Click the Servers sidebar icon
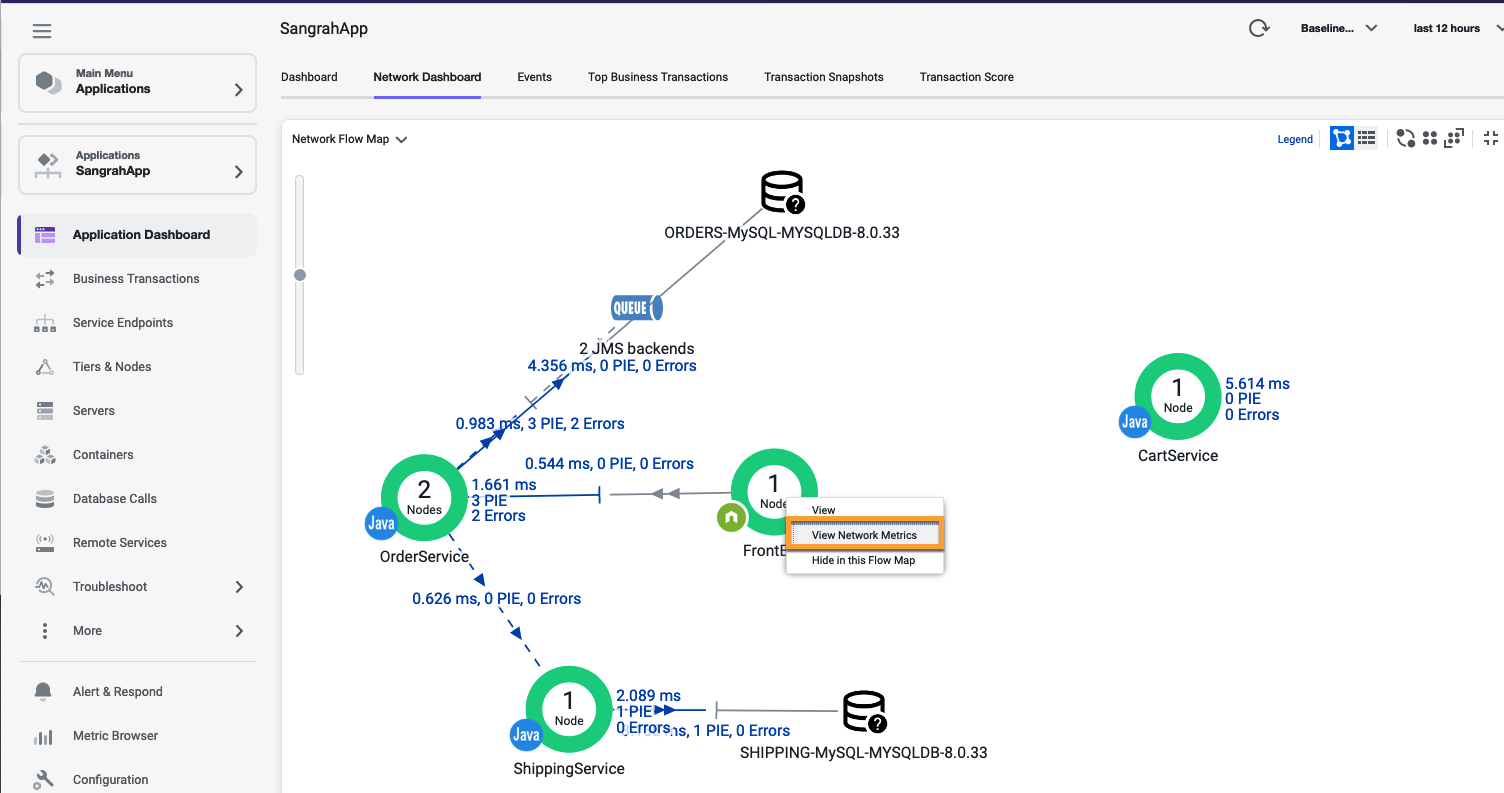 click(45, 411)
